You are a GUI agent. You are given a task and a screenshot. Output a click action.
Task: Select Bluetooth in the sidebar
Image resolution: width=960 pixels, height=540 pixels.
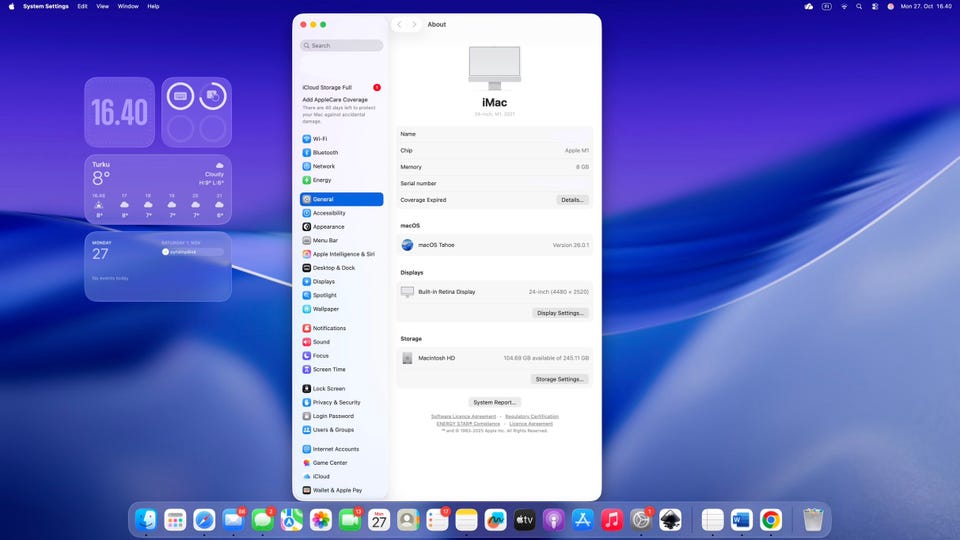325,153
